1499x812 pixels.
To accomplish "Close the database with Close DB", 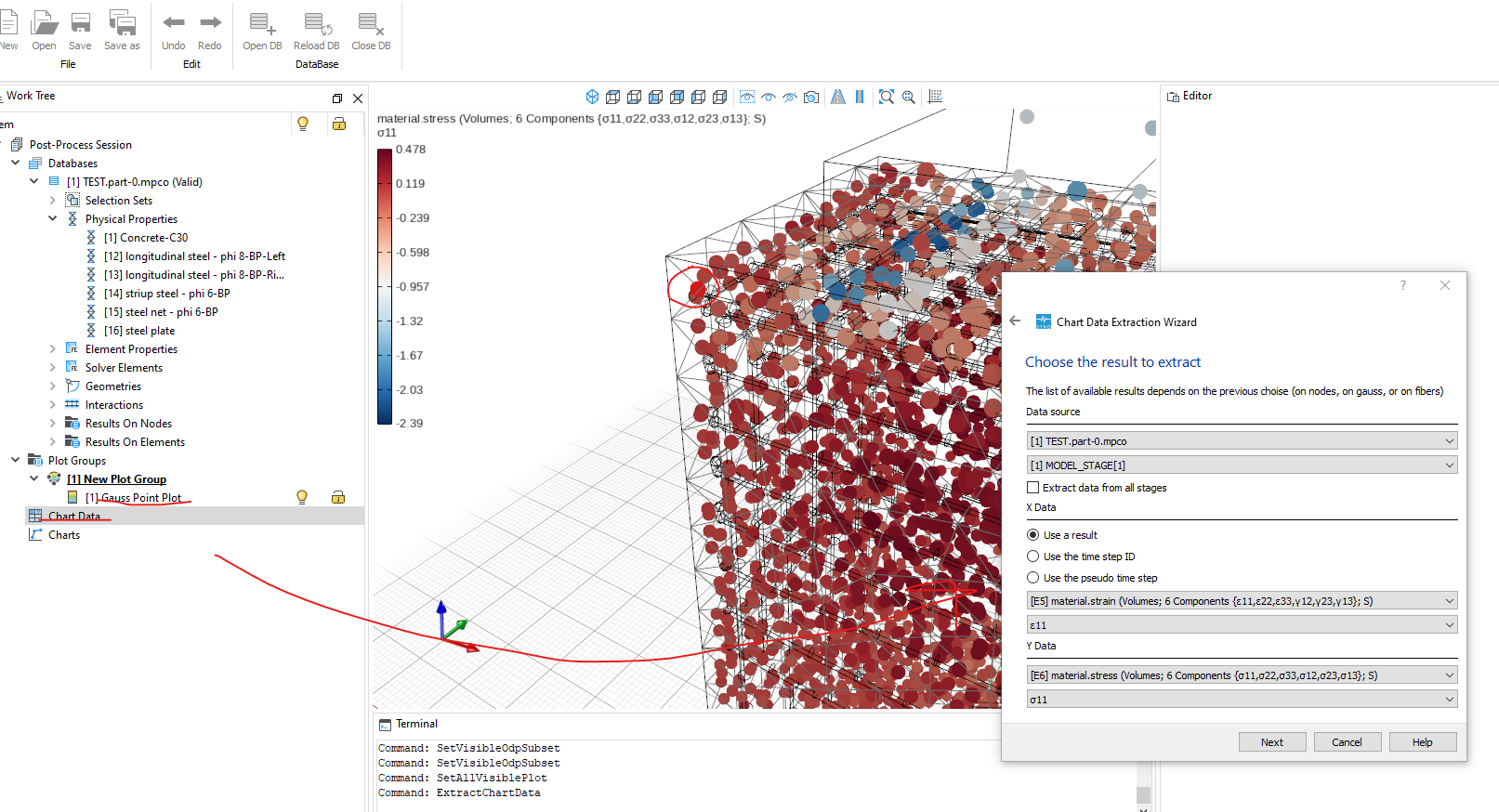I will tap(371, 23).
